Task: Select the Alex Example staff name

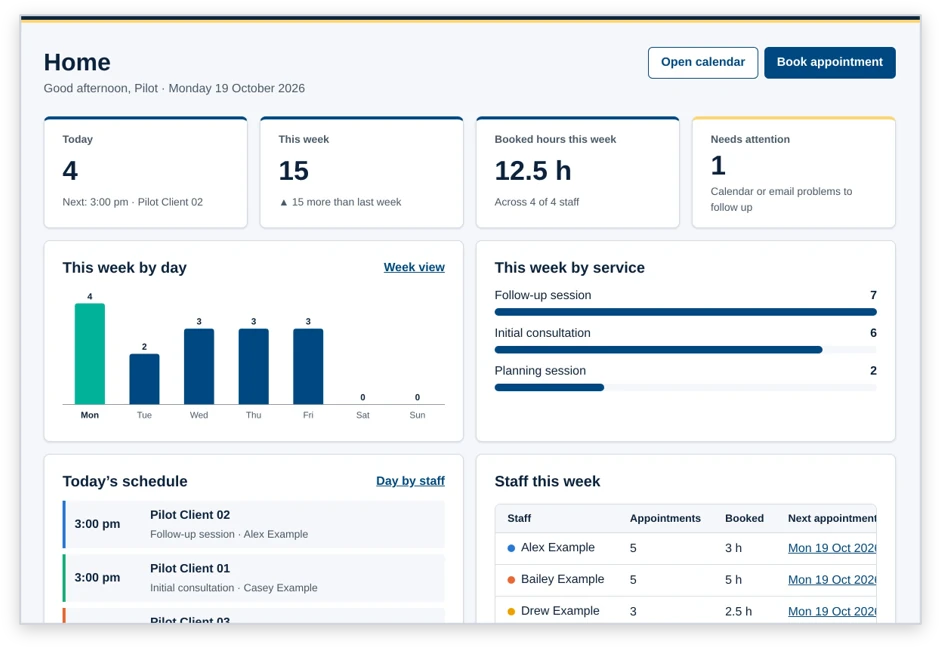Action: [x=558, y=548]
